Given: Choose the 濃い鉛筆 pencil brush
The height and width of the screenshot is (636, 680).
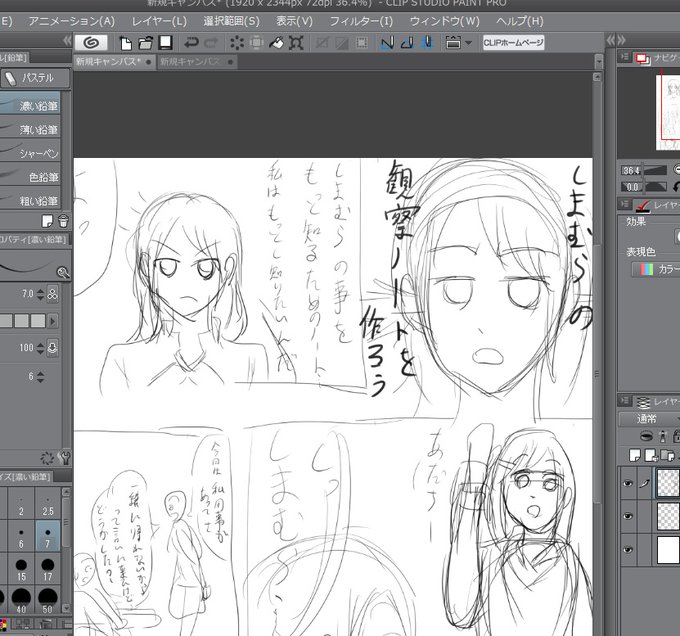Looking at the screenshot, I should coord(30,104).
